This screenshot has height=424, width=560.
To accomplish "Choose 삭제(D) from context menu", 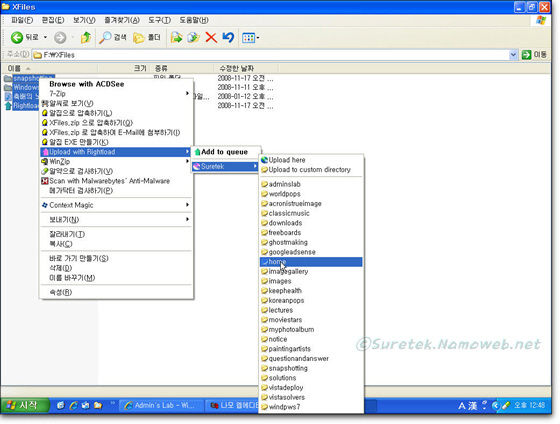I will coord(116,268).
